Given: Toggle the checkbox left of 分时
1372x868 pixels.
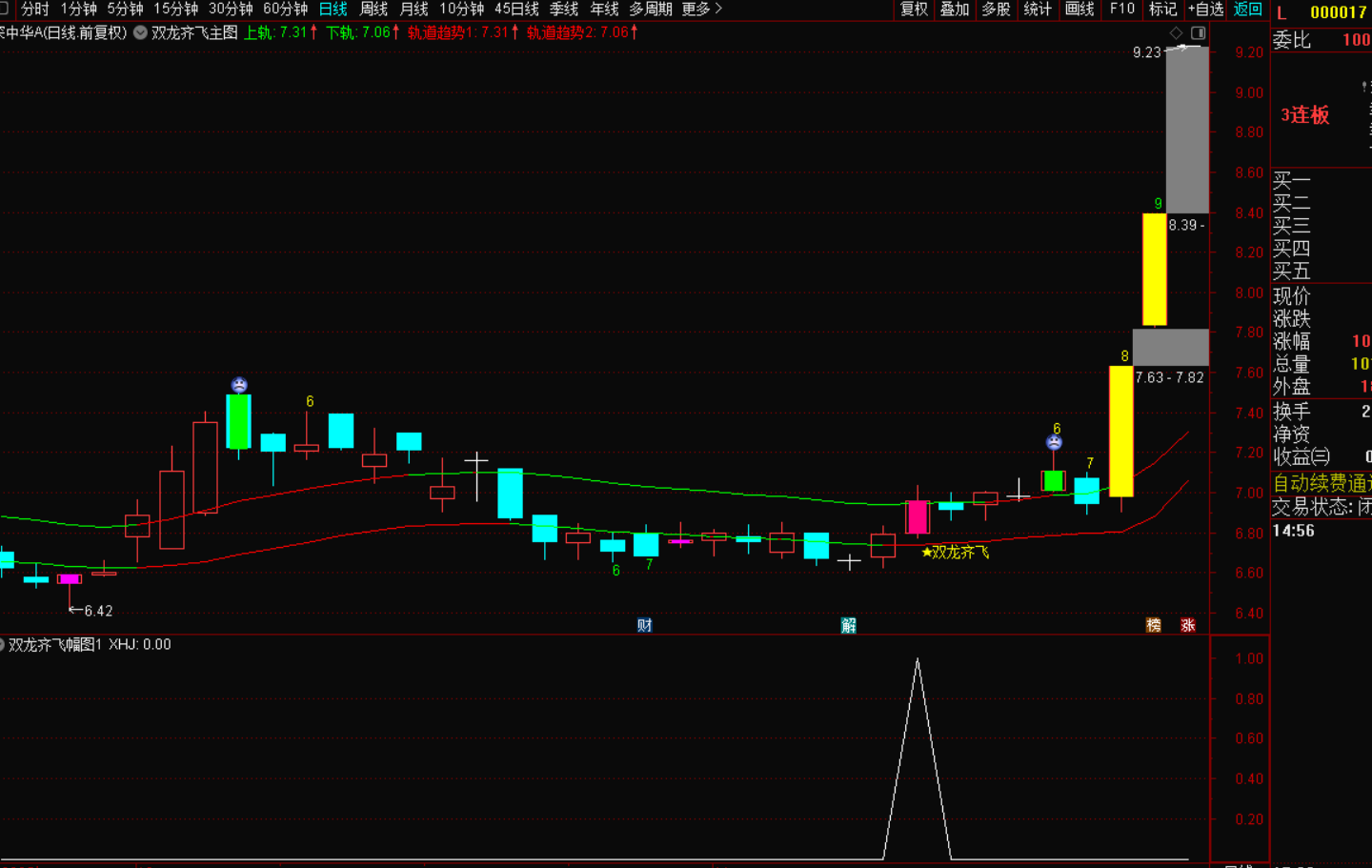Looking at the screenshot, I should (x=3, y=9).
